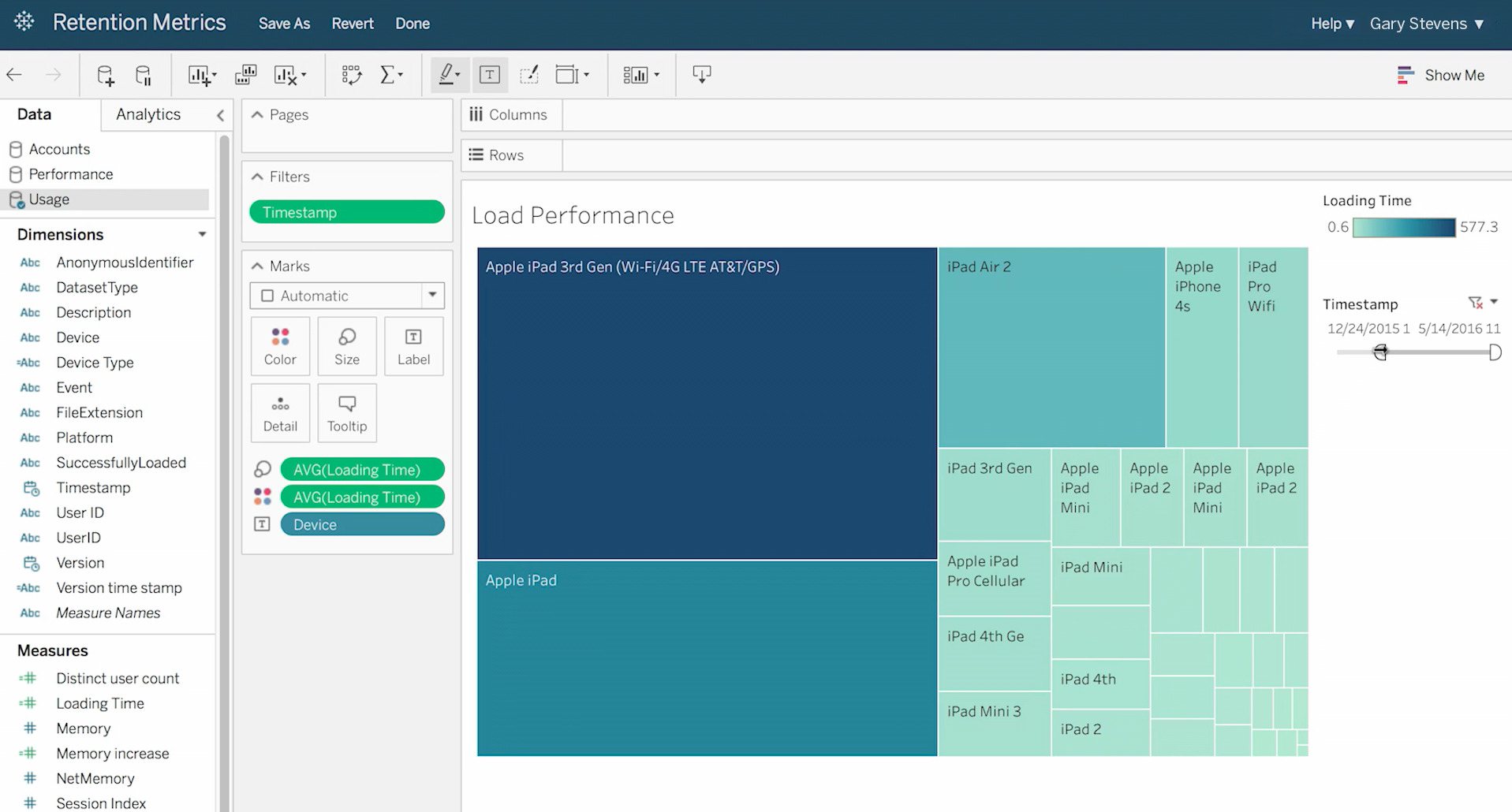Click the Label marks button

(x=414, y=346)
